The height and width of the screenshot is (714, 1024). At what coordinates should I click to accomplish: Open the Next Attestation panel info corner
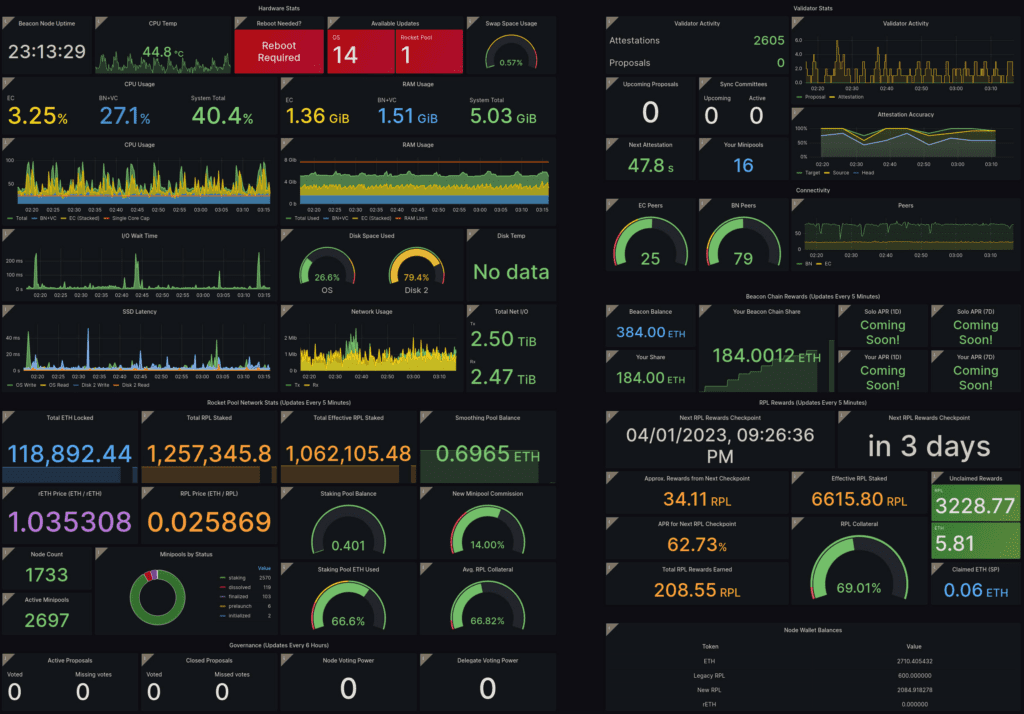[x=611, y=144]
